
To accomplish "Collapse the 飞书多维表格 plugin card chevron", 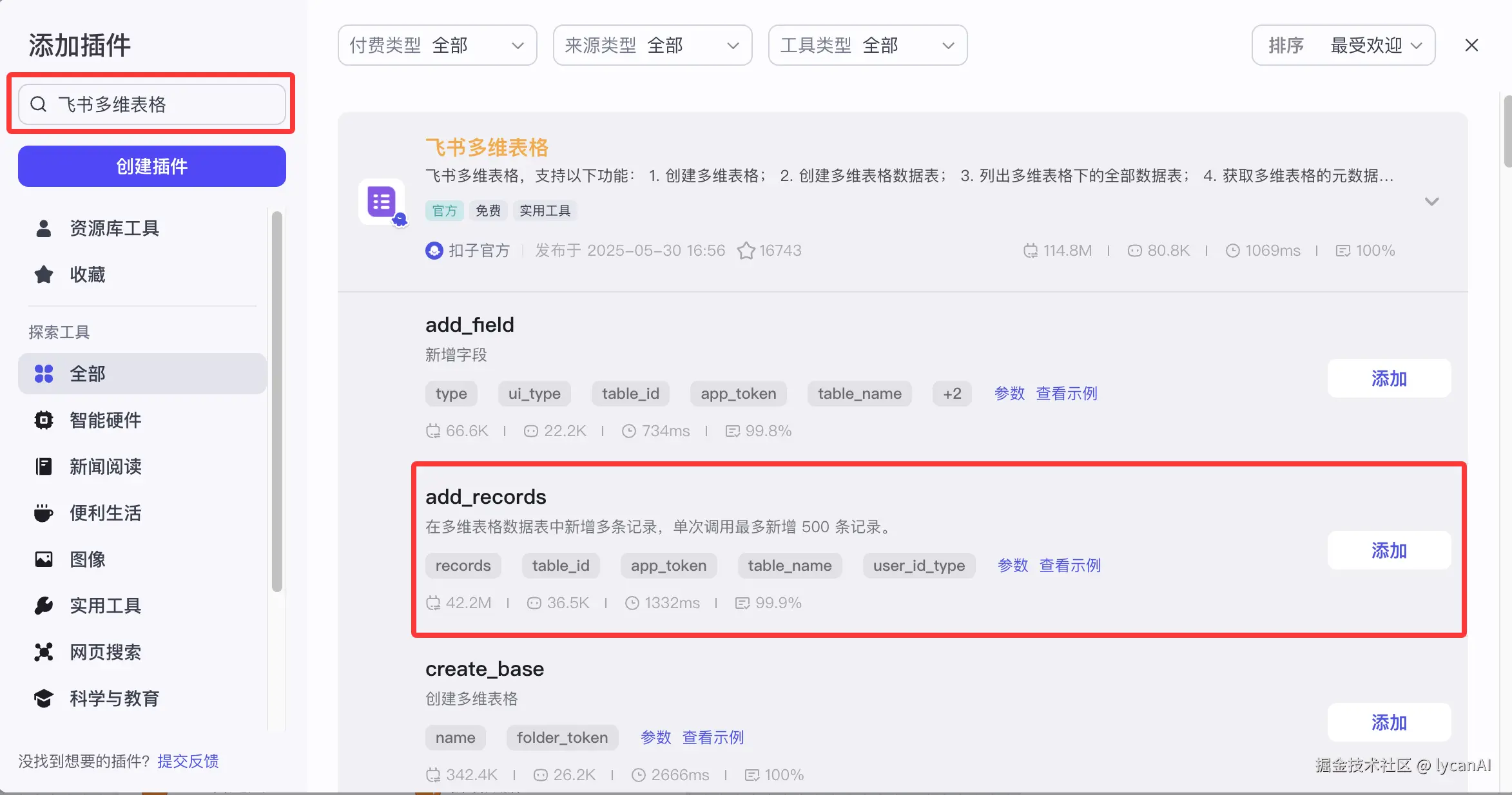I will (x=1431, y=202).
